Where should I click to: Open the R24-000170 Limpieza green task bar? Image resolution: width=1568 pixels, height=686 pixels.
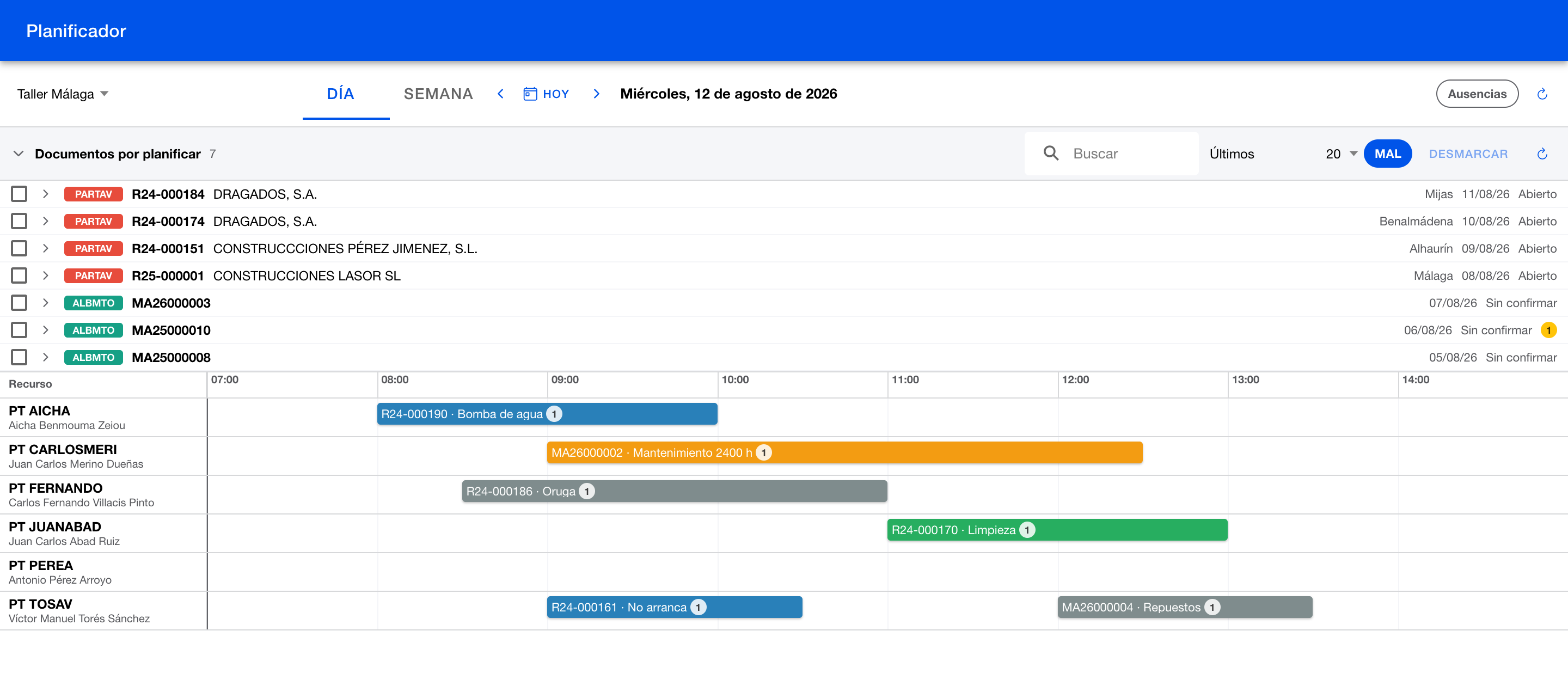point(1057,530)
